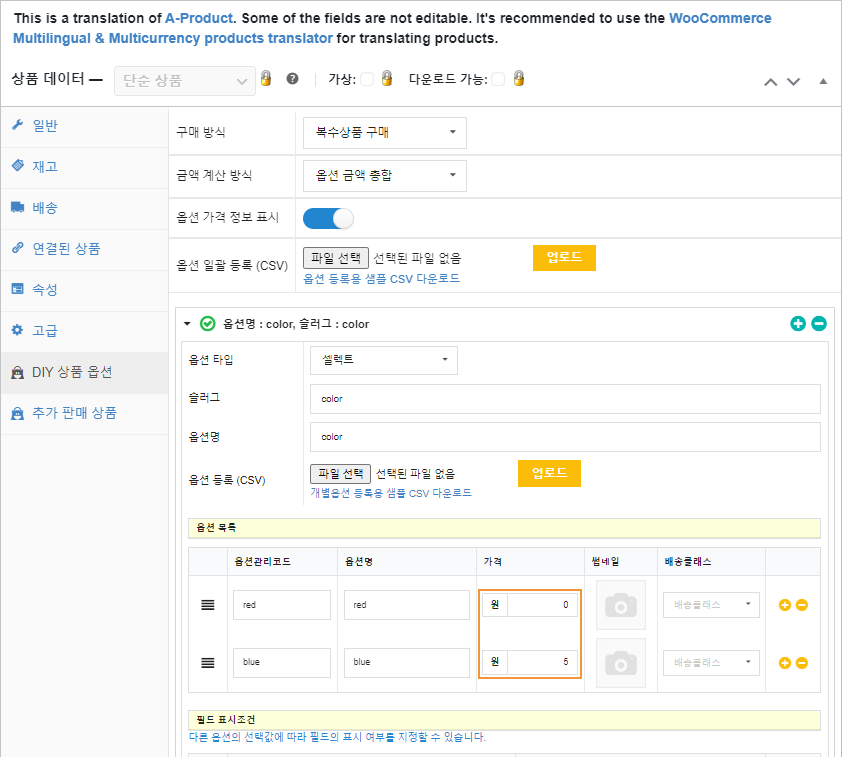This screenshot has width=842, height=757.
Task: Open 옵션 타입 셀렉트 dropdown
Action: click(383, 360)
